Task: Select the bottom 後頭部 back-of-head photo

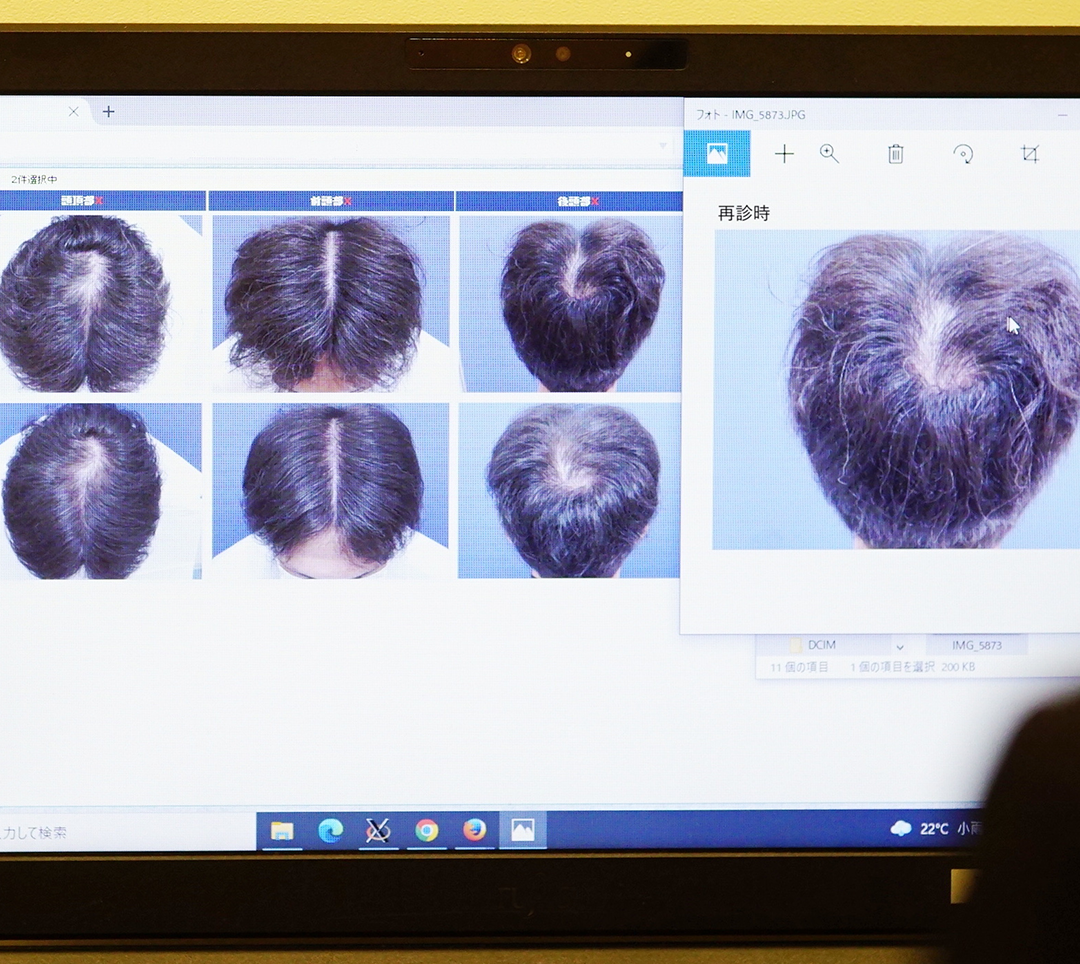Action: click(569, 490)
